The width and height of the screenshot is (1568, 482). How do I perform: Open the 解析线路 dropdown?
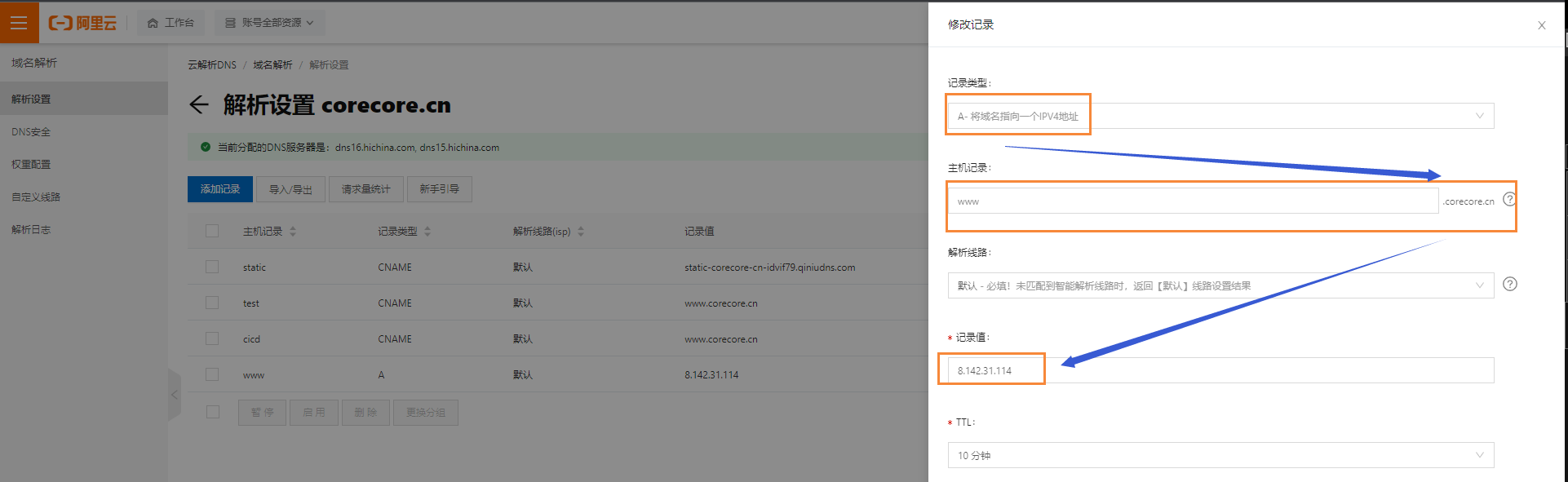[x=1220, y=285]
